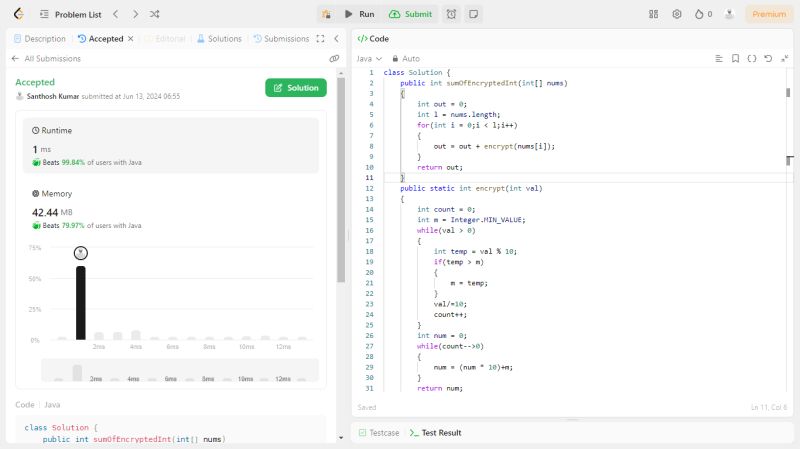Copy submission link icon
Viewport: 800px width, 449px height.
334,59
